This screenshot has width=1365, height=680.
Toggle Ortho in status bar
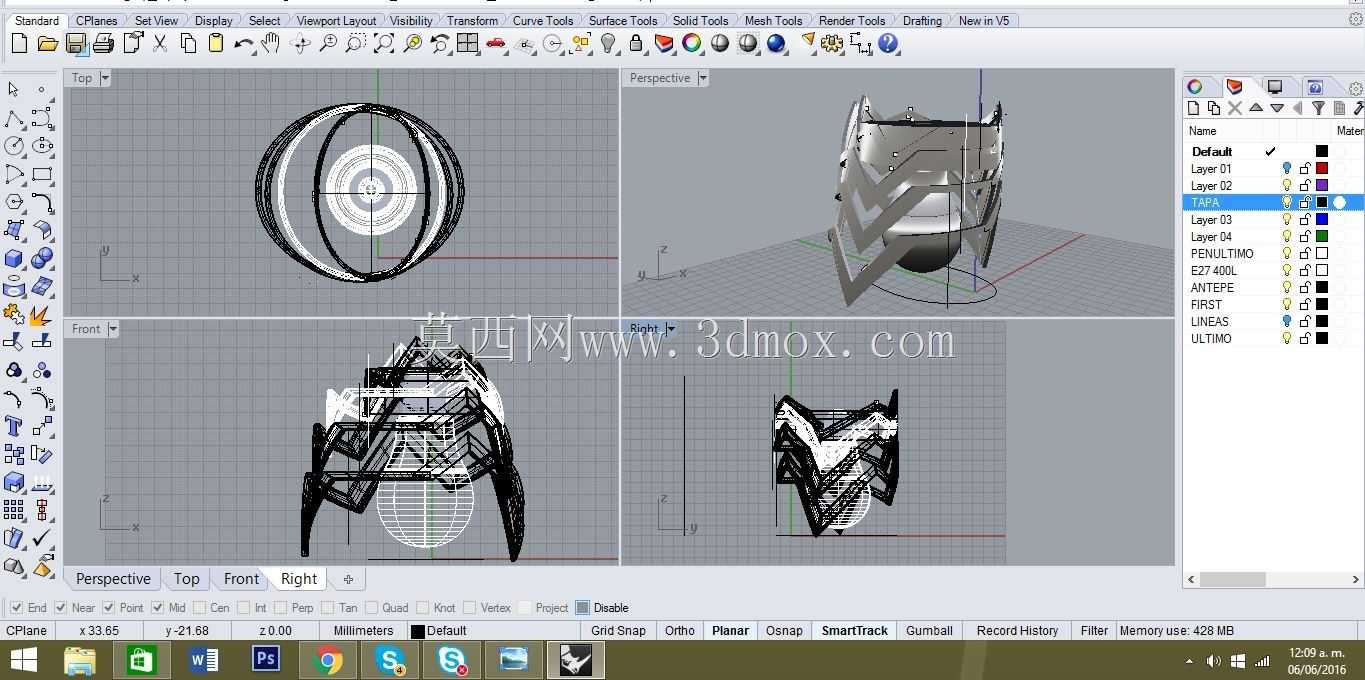click(x=680, y=631)
